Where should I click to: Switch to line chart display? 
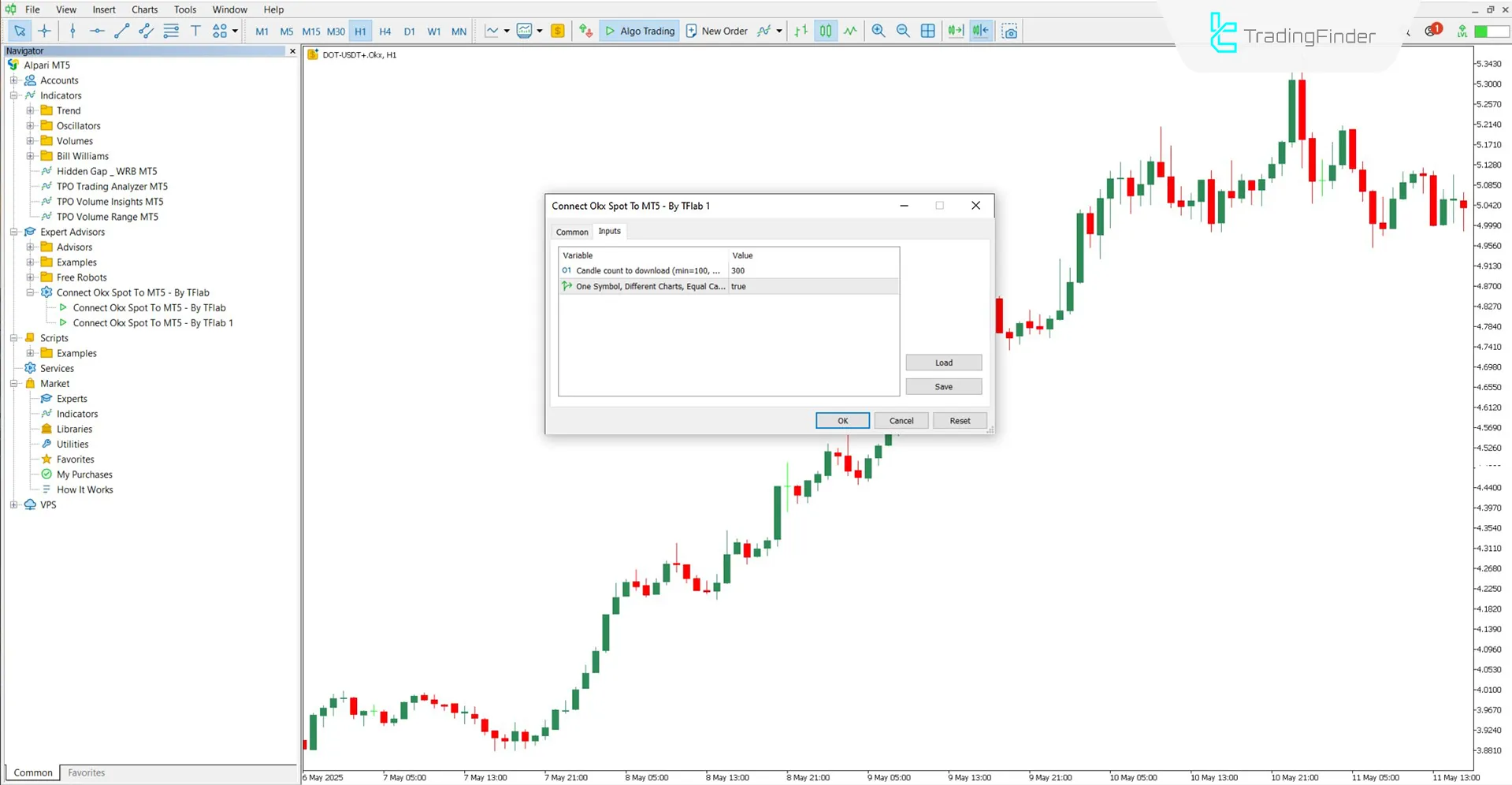(850, 31)
